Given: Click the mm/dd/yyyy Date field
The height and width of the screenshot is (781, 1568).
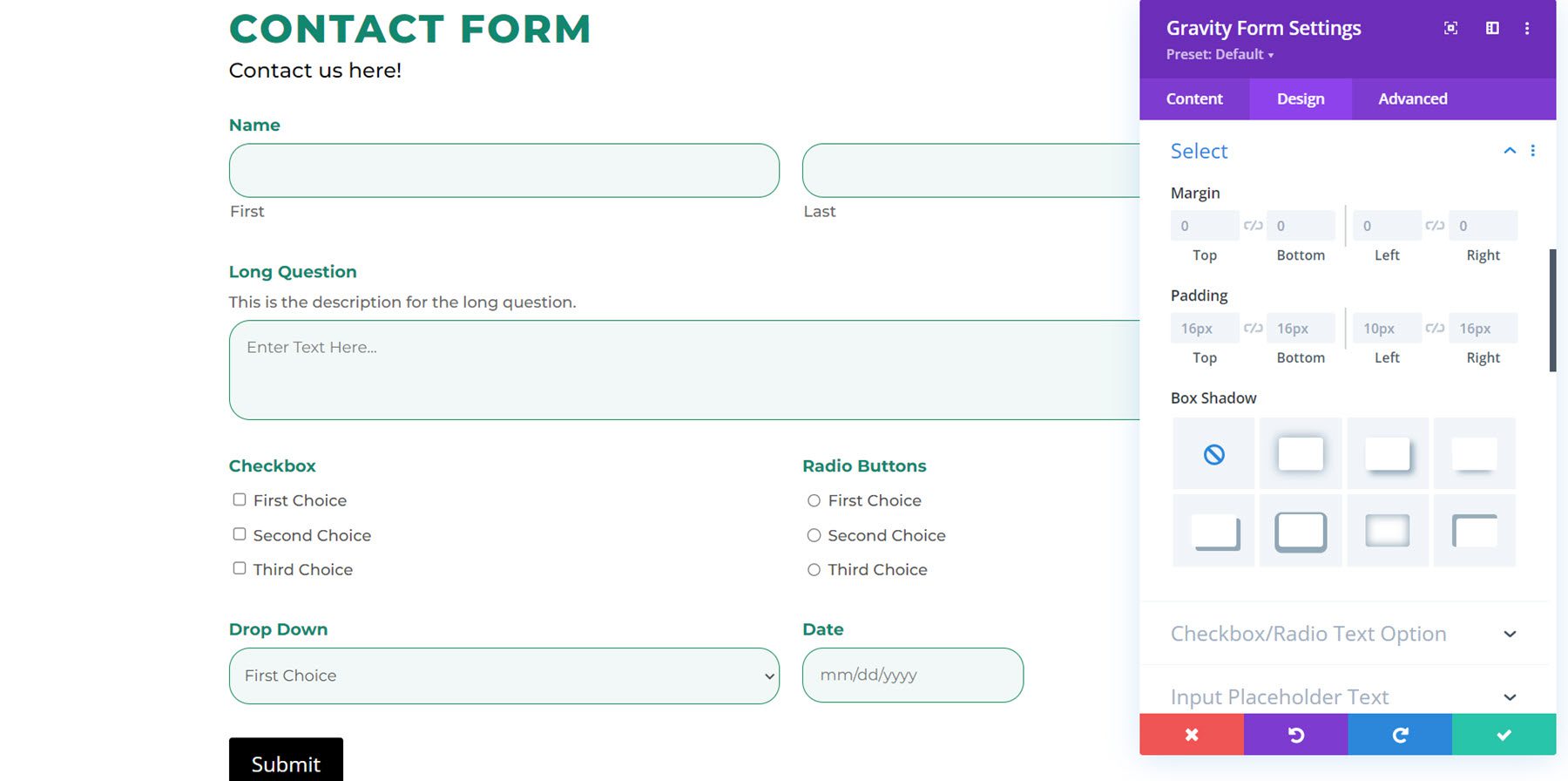Looking at the screenshot, I should pyautogui.click(x=912, y=675).
